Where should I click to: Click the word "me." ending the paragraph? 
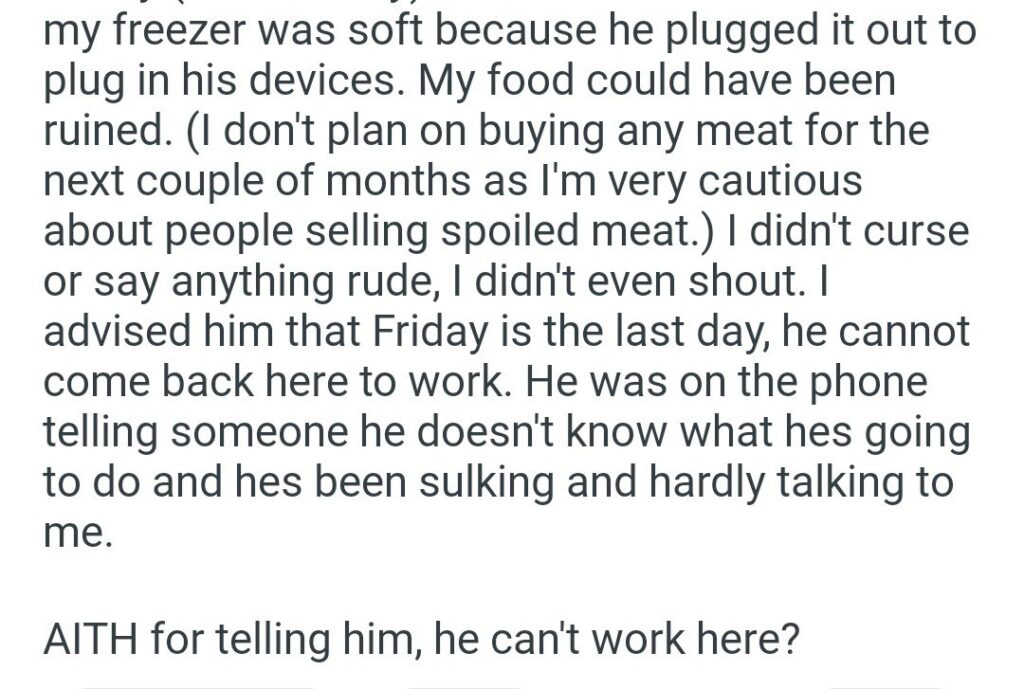point(73,531)
